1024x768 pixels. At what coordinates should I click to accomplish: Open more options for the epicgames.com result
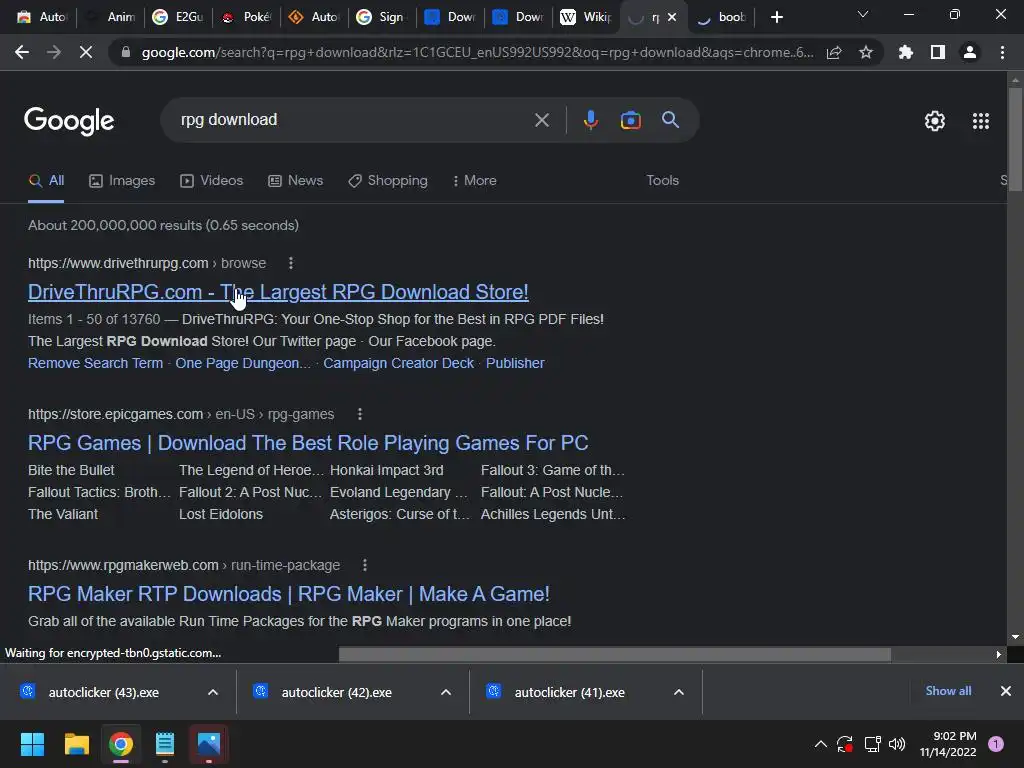(359, 414)
